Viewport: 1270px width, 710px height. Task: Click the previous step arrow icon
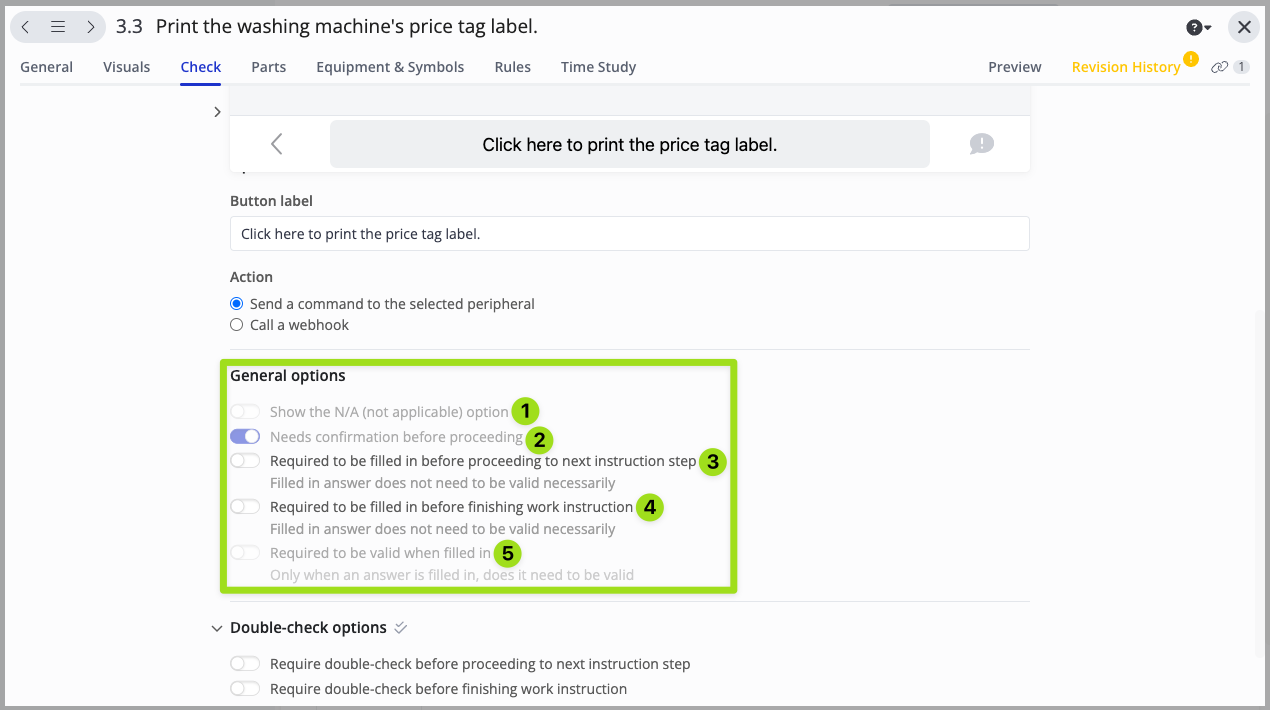[x=26, y=27]
